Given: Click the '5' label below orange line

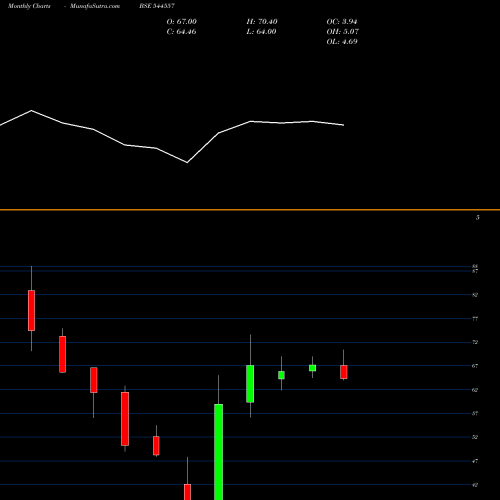Looking at the screenshot, I should click(478, 218).
